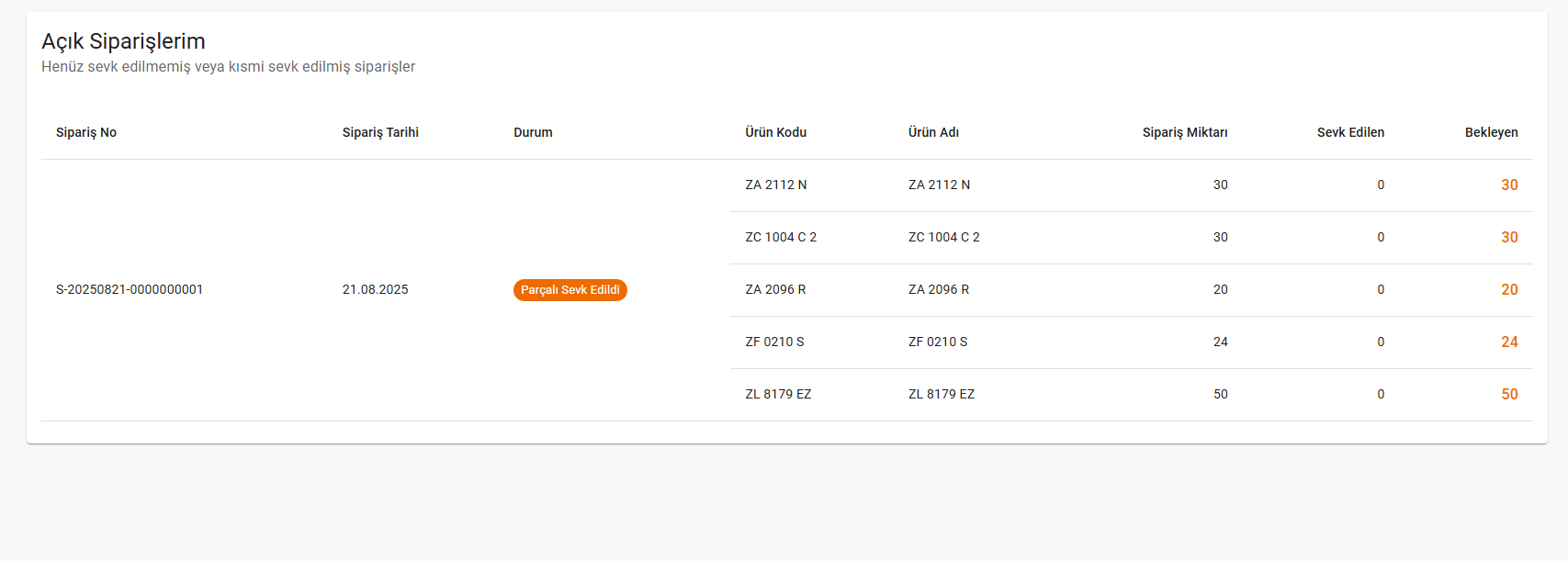This screenshot has height=561, width=1568.
Task: Open order S-20250821-0000000001
Action: (130, 289)
